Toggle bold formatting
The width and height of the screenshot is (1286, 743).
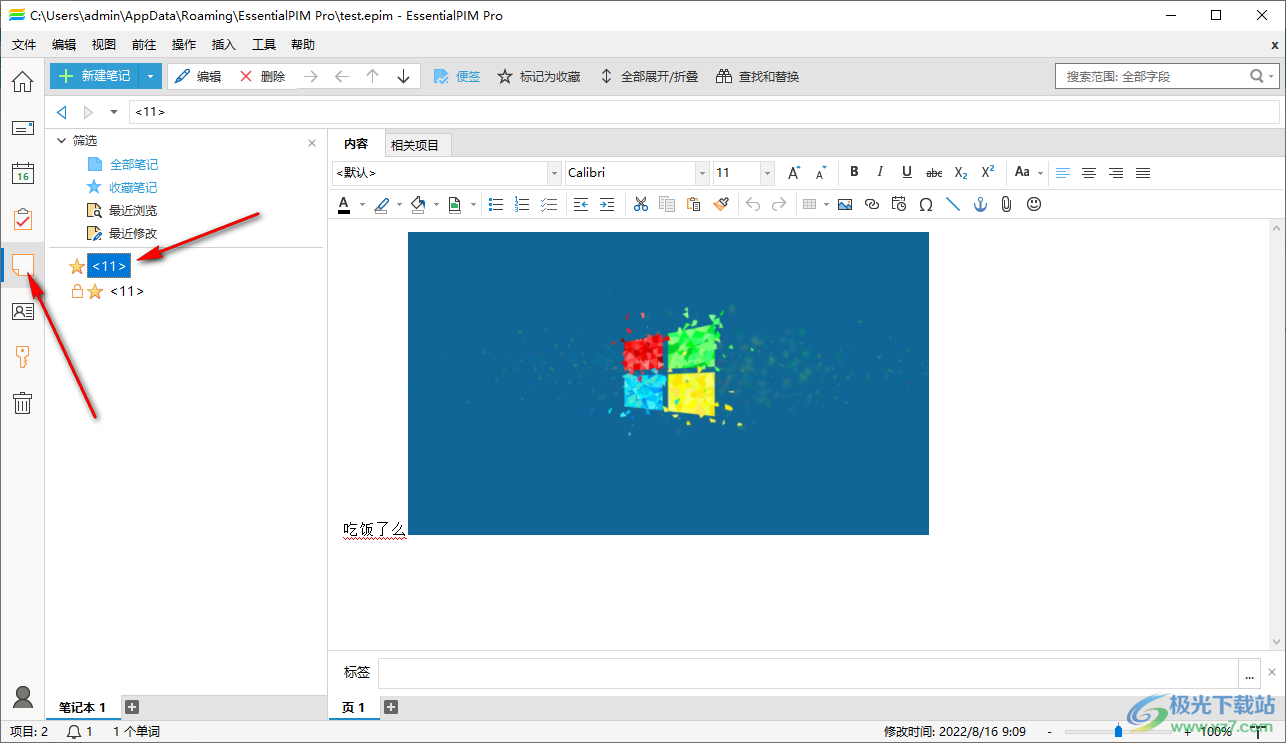tap(854, 172)
